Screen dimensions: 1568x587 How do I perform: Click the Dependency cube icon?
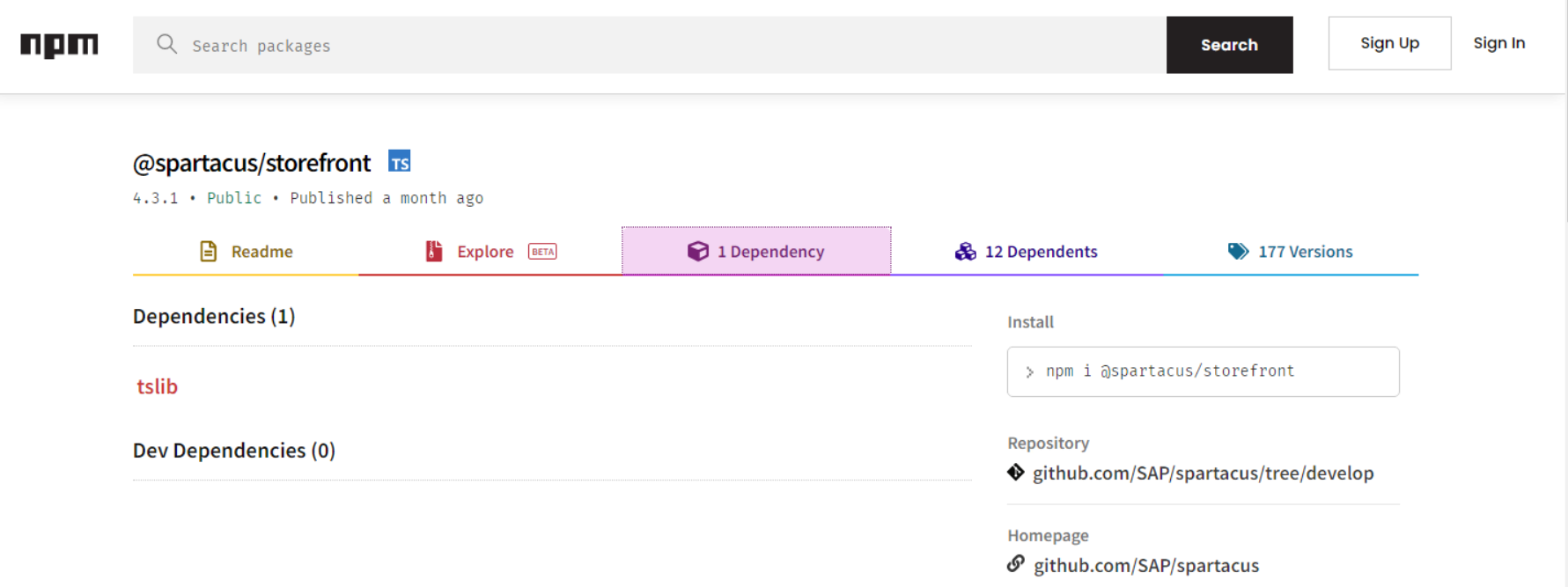click(698, 252)
